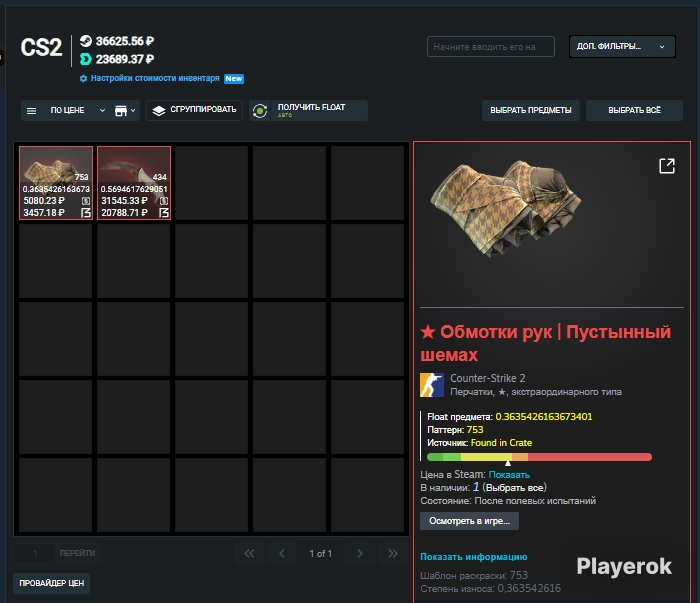Click Steam price icon beside 31545.33 ₽
Viewport: 700px width, 603px height.
[x=164, y=201]
